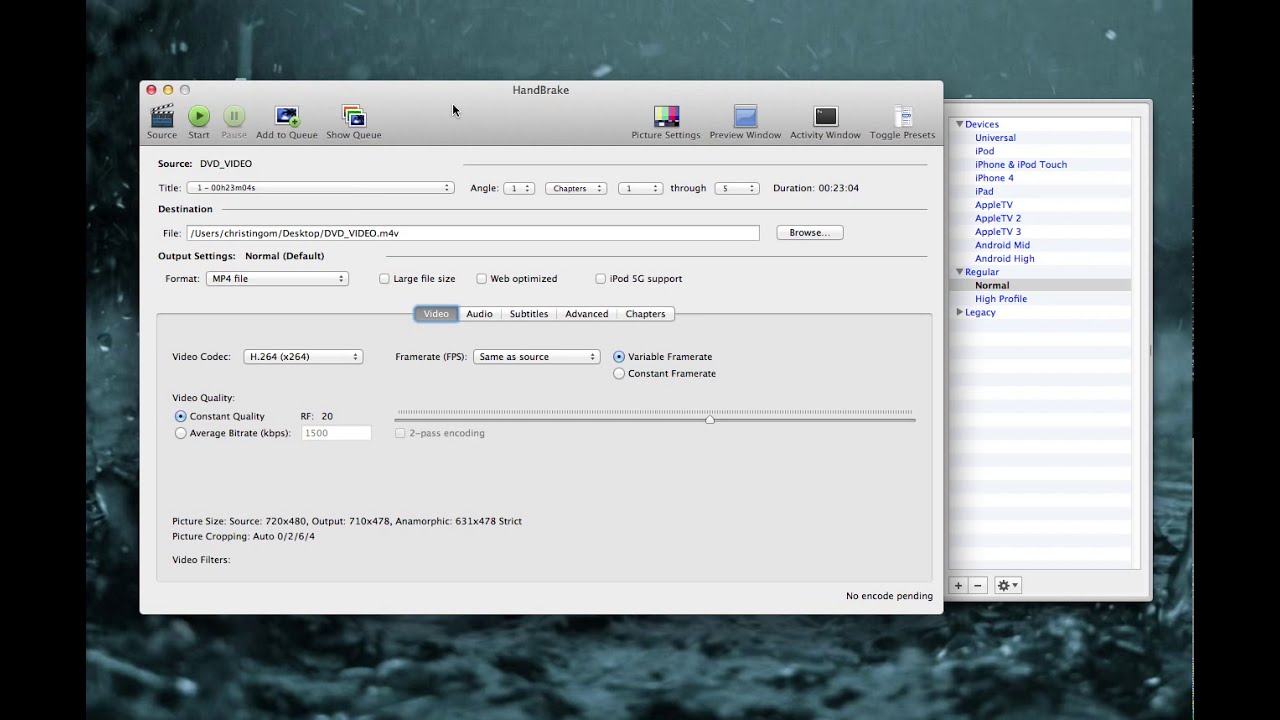Image resolution: width=1280 pixels, height=720 pixels.
Task: Enable the Large file size checkbox
Action: pyautogui.click(x=384, y=279)
